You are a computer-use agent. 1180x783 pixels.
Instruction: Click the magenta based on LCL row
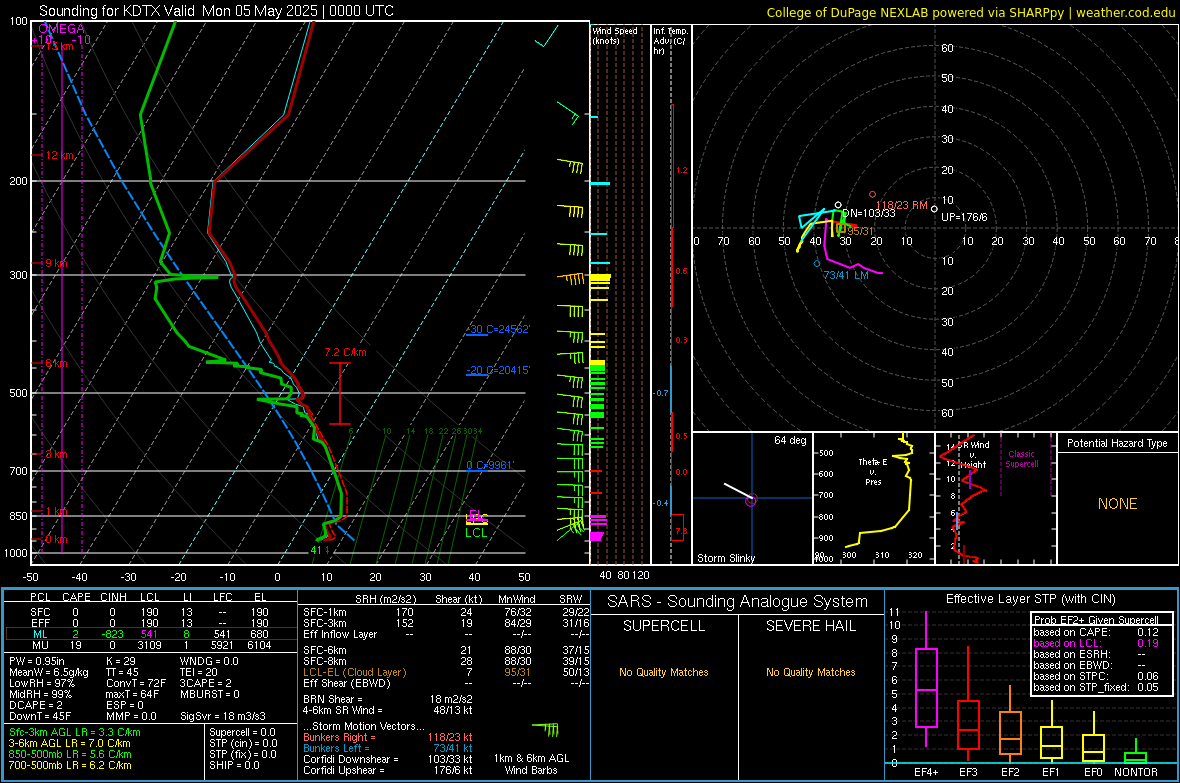coord(1096,643)
